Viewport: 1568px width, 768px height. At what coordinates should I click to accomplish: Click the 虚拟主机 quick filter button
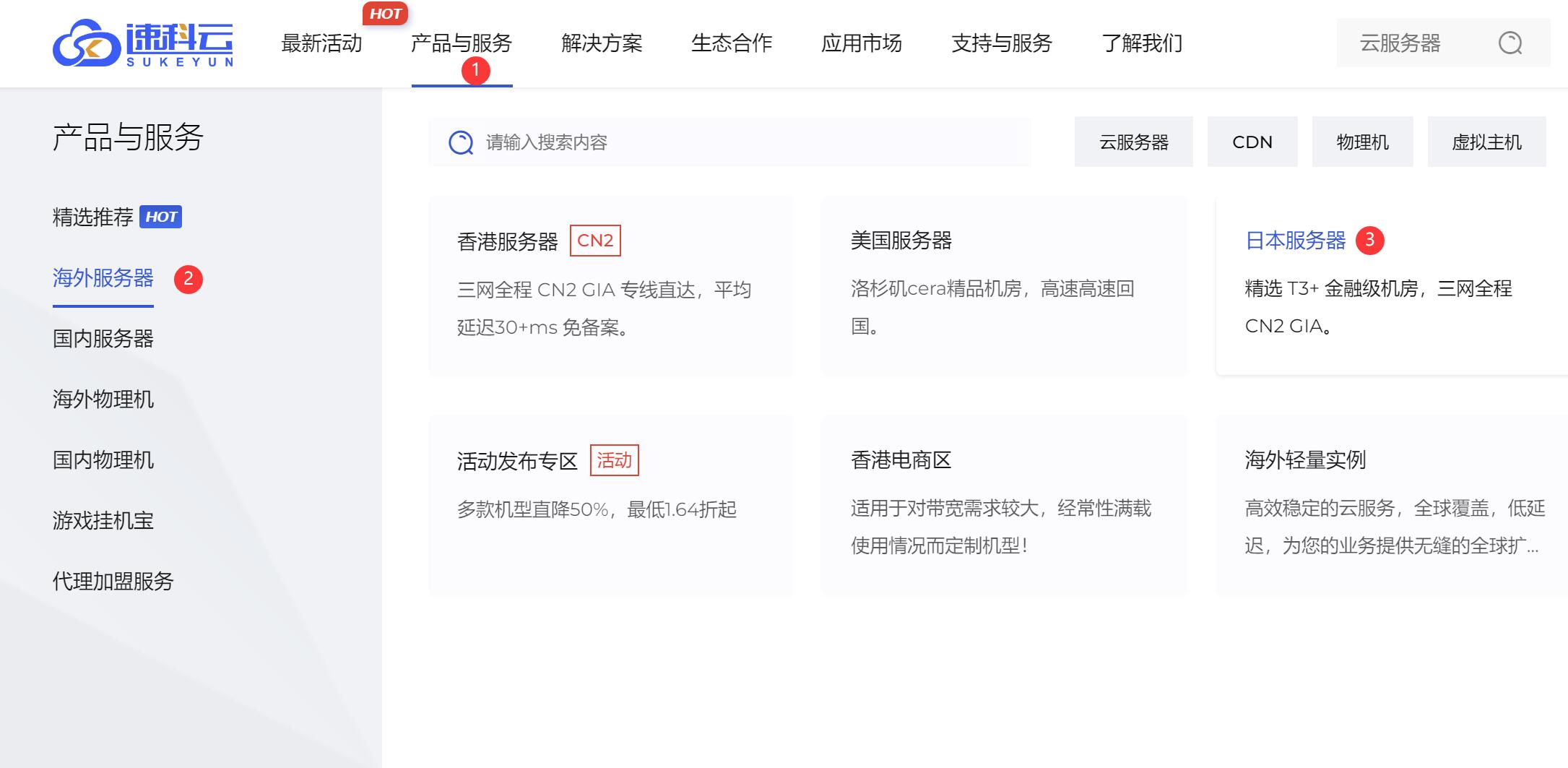[1487, 142]
